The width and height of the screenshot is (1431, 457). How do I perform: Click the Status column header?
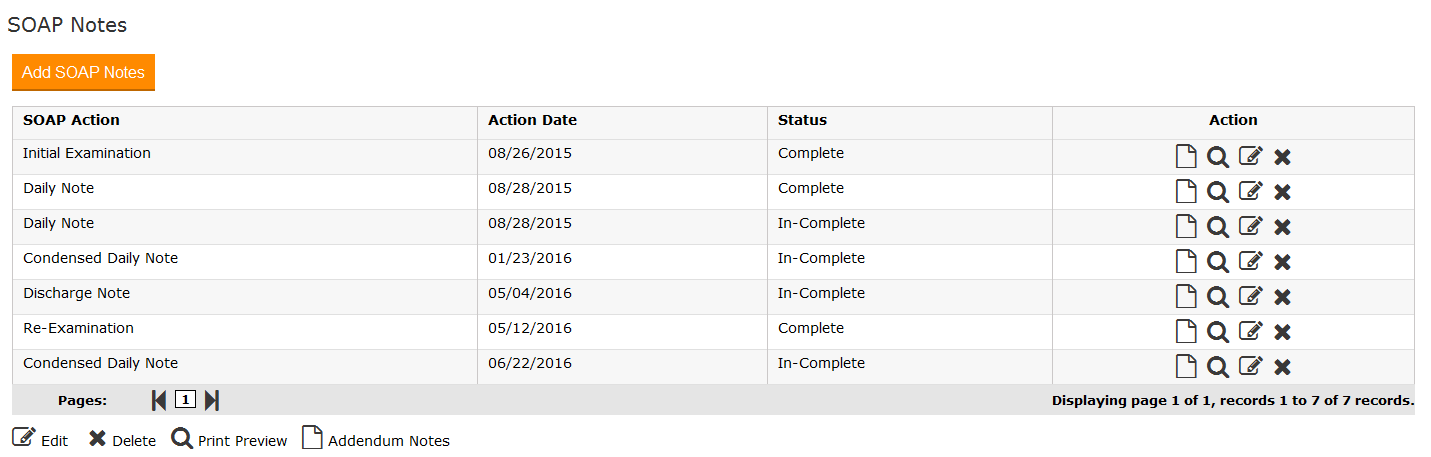click(802, 120)
